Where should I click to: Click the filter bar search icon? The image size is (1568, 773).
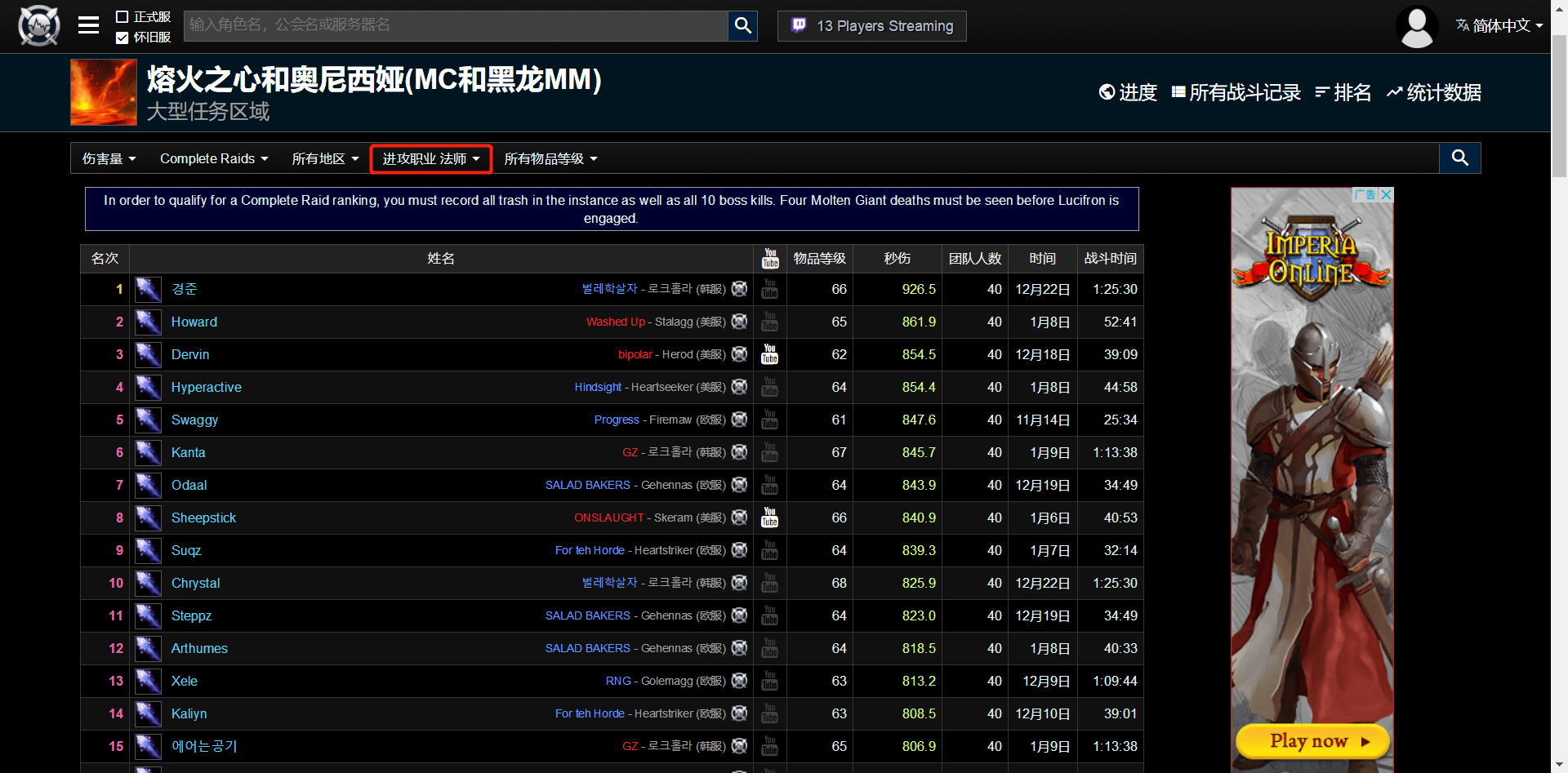1459,158
